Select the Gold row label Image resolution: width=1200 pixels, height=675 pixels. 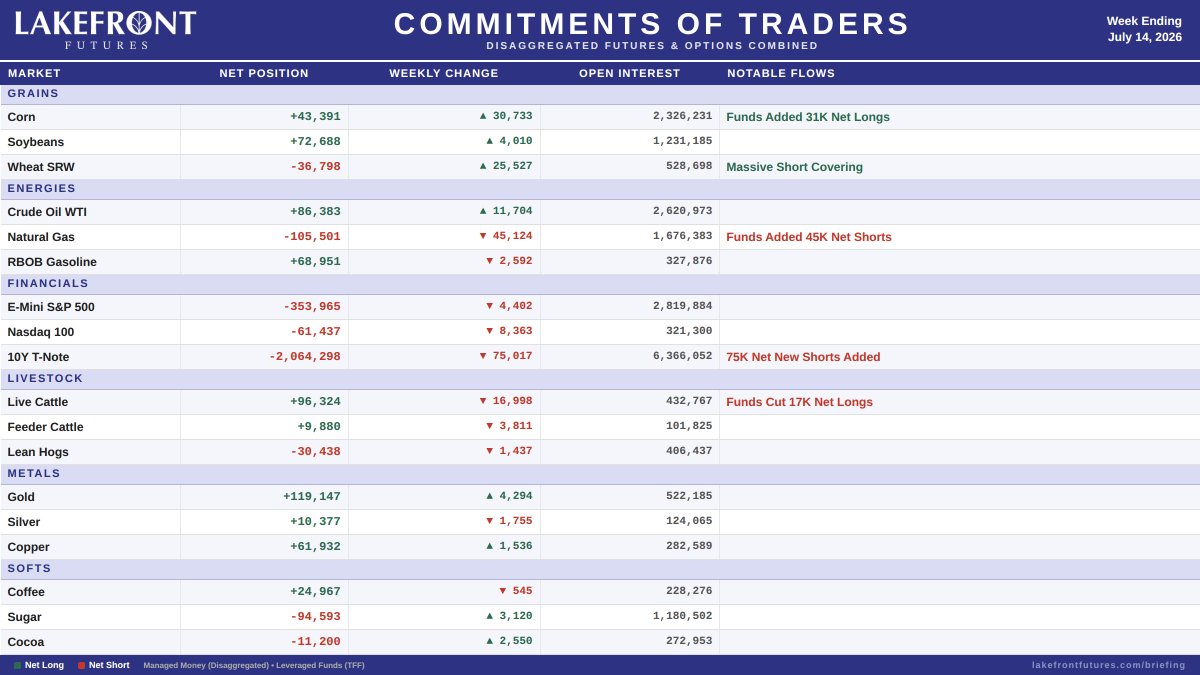tap(21, 497)
